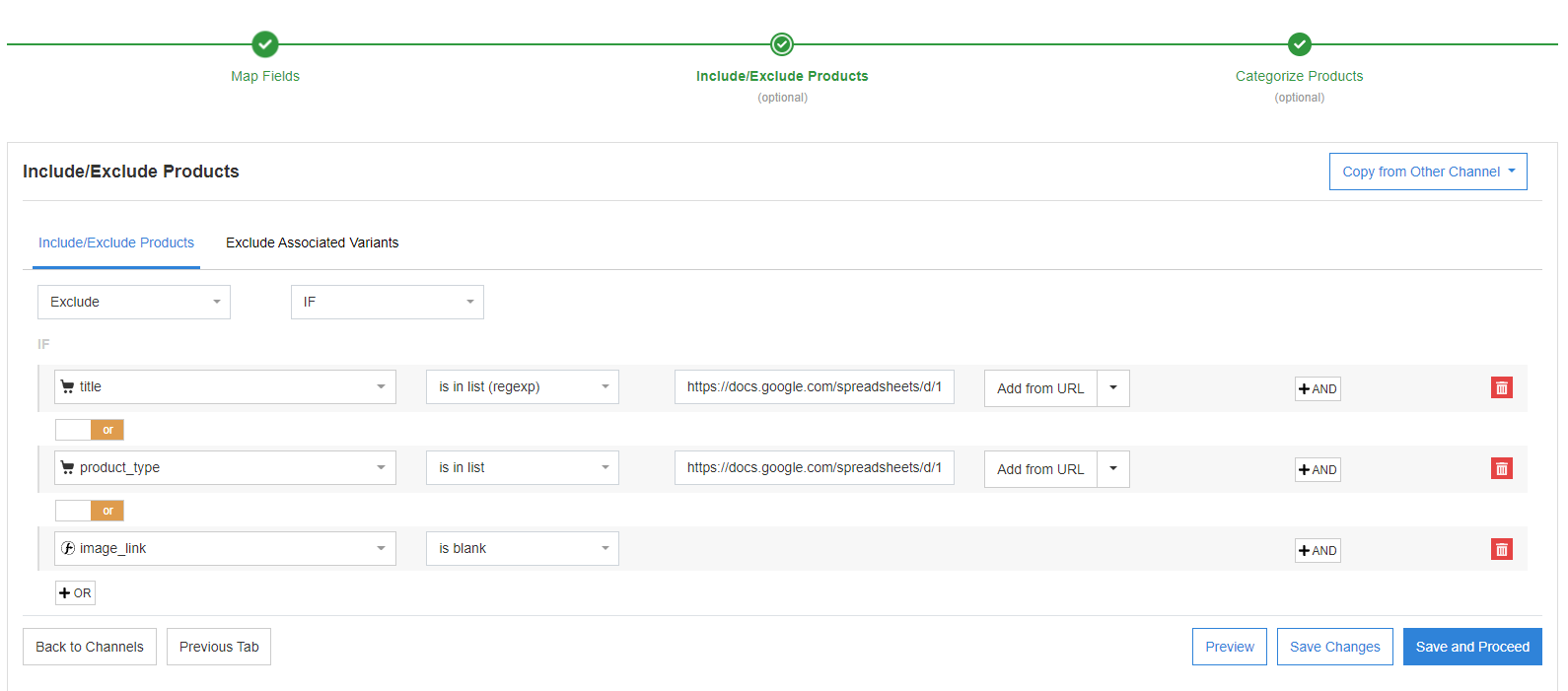Add a new OR rule
The height and width of the screenshot is (691, 1568).
[x=75, y=593]
